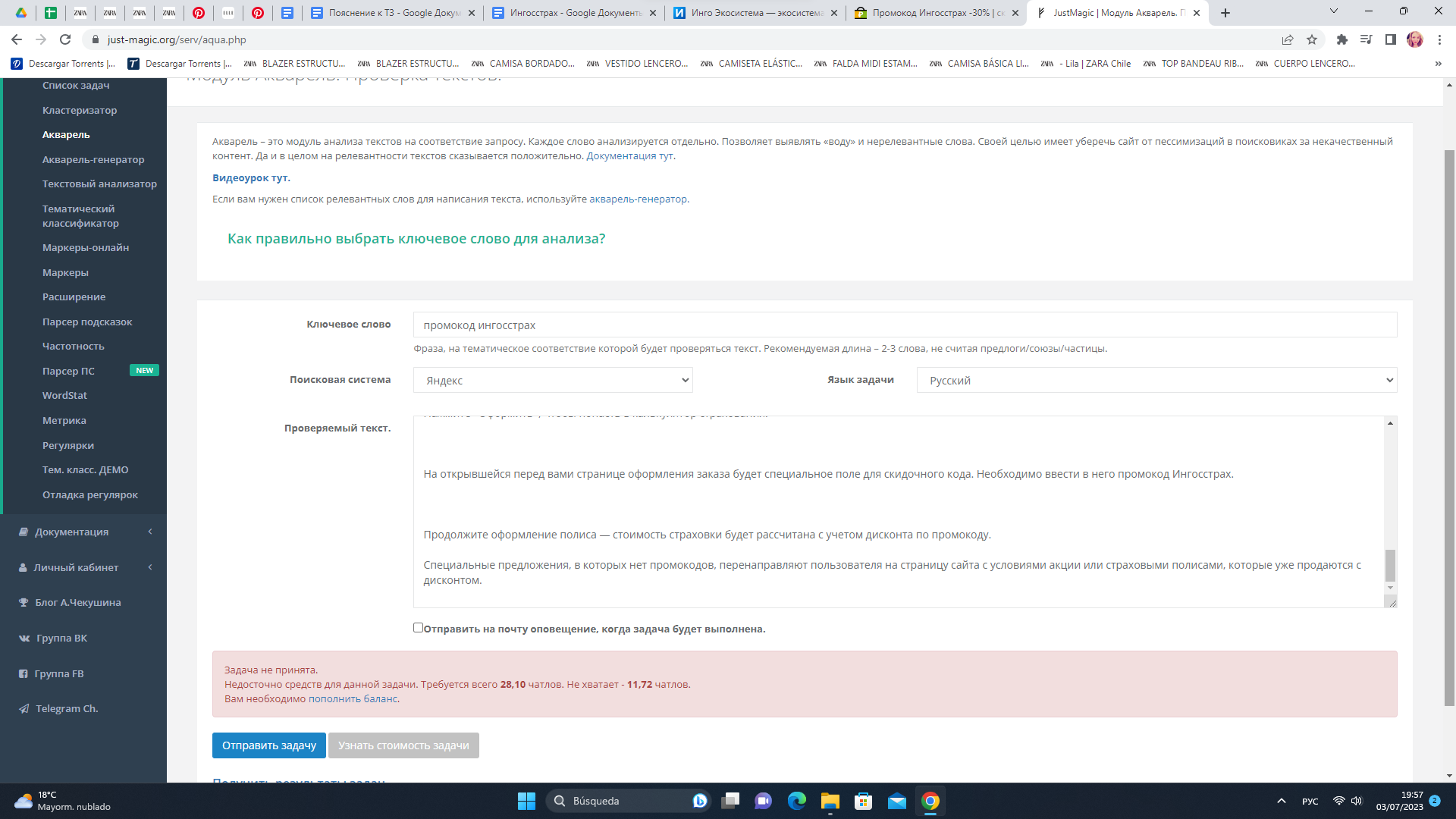Click the page vertical scrollbar thumb
This screenshot has height=819, width=1456.
tap(1449, 428)
